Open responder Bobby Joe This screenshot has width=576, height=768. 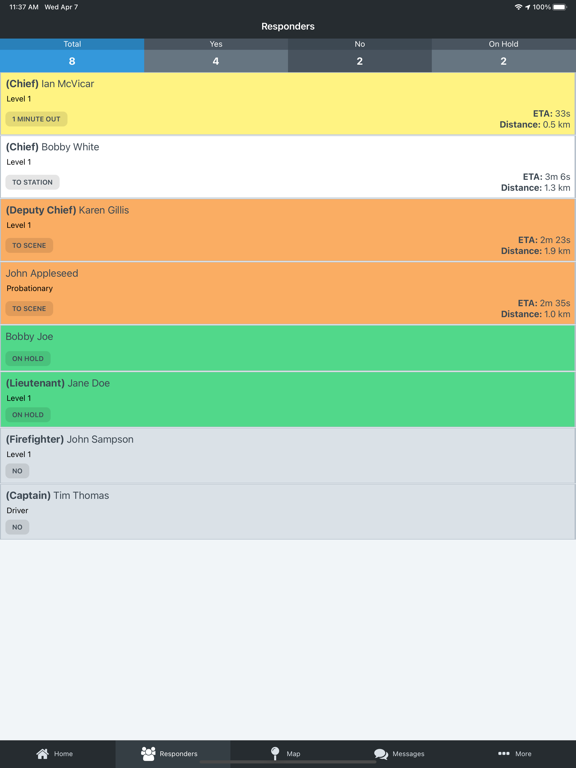(288, 348)
